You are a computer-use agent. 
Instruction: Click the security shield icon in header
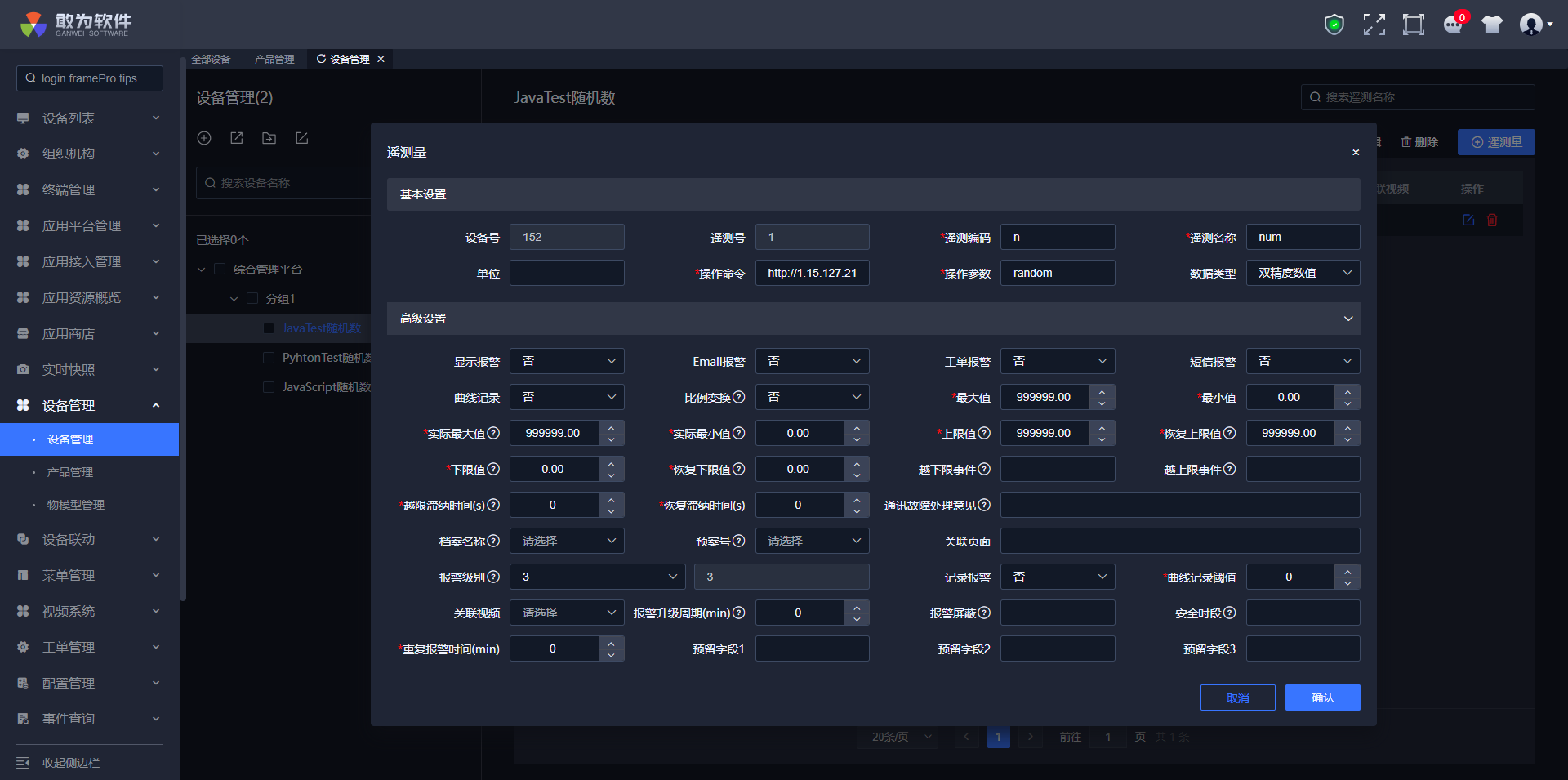[1334, 25]
